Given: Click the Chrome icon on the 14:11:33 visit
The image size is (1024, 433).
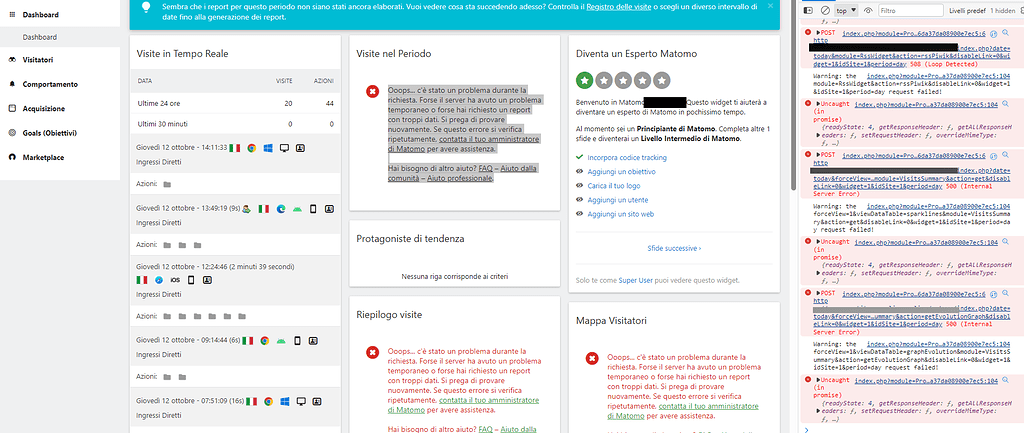Looking at the screenshot, I should pyautogui.click(x=251, y=148).
